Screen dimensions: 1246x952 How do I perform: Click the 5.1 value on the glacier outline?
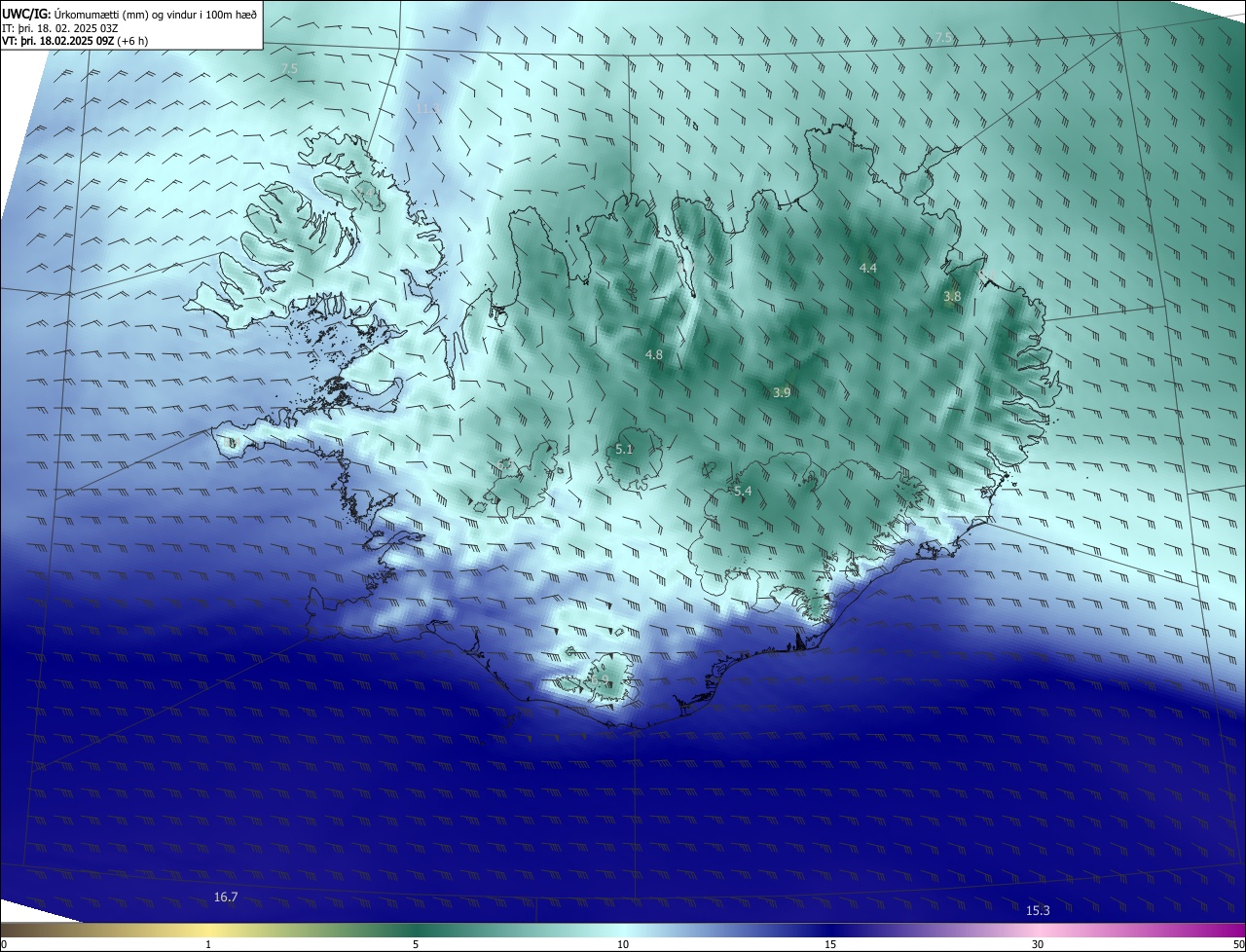point(624,449)
